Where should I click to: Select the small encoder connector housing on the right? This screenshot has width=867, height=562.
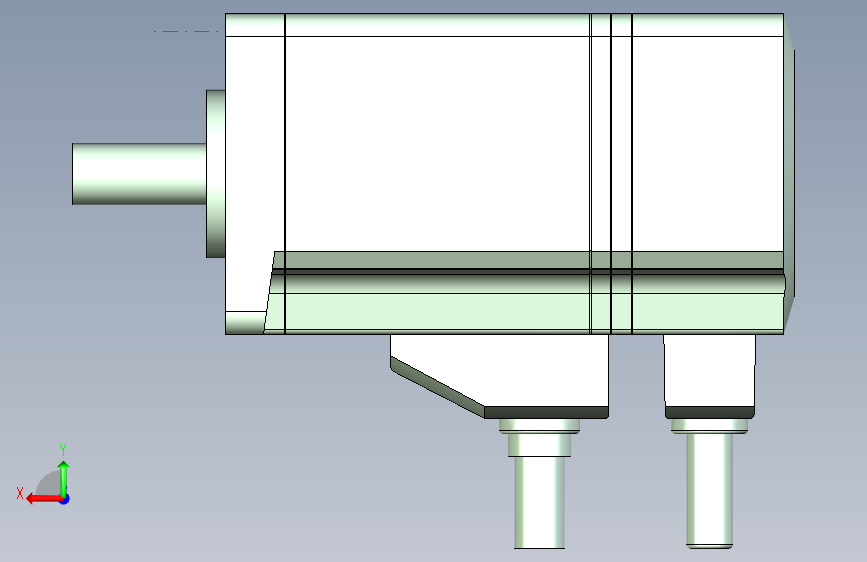point(709,375)
